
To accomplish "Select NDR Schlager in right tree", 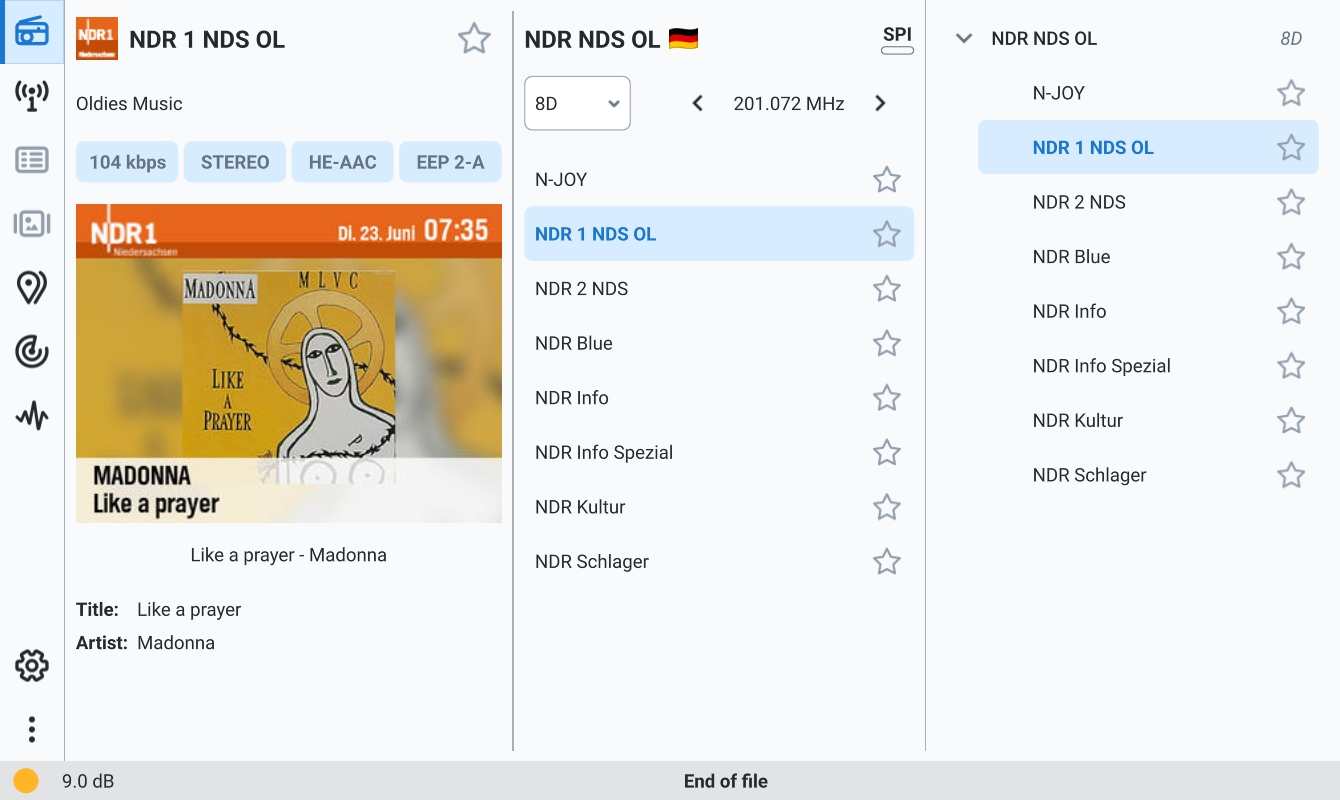I will 1148,475.
